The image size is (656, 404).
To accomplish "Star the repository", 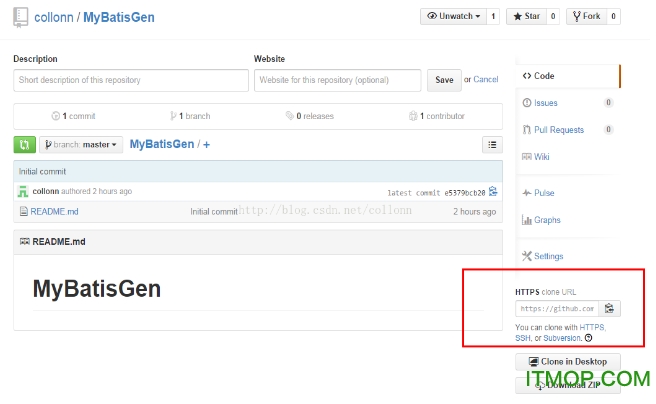I will [527, 16].
